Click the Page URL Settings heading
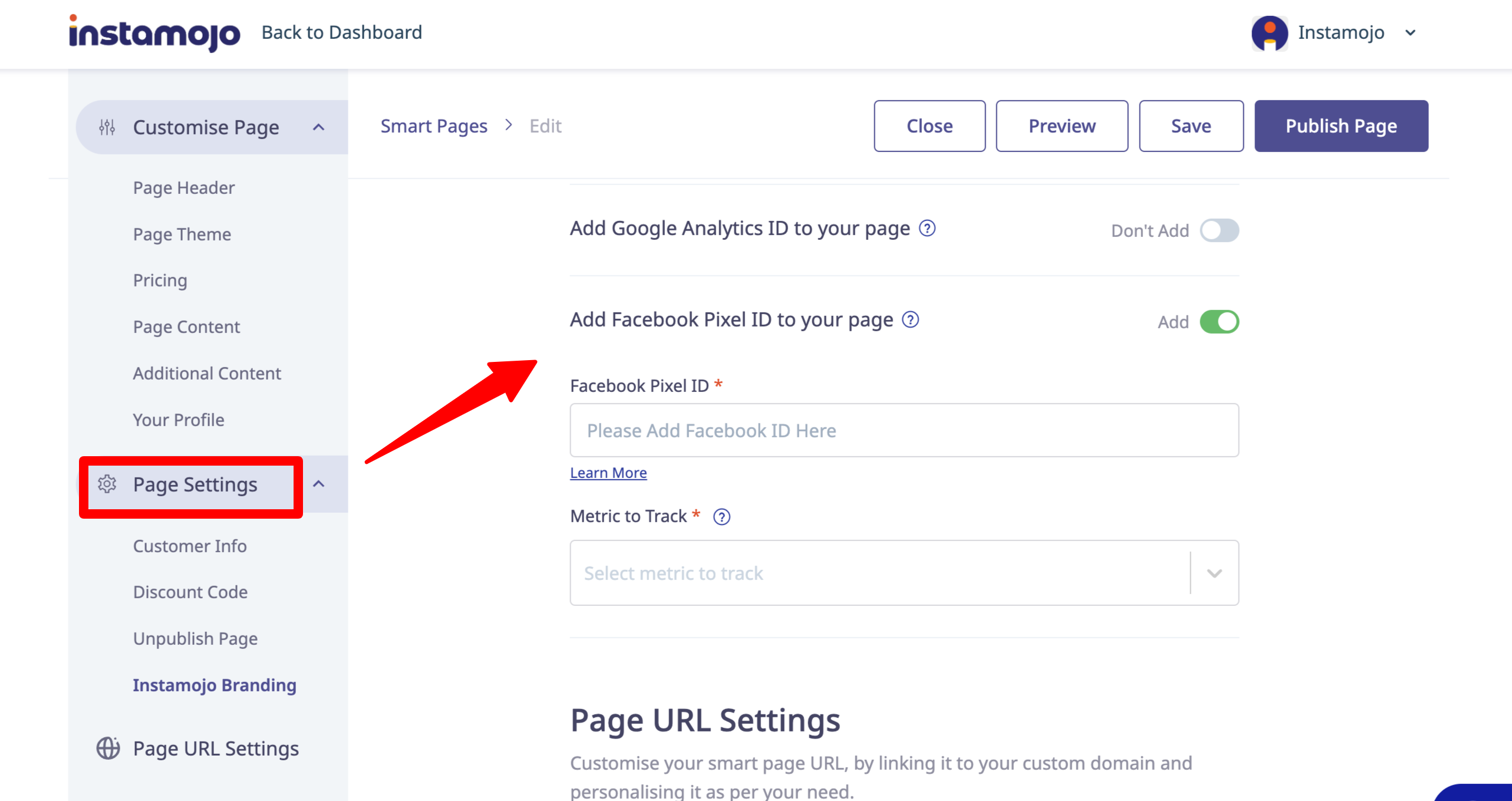 (x=705, y=720)
